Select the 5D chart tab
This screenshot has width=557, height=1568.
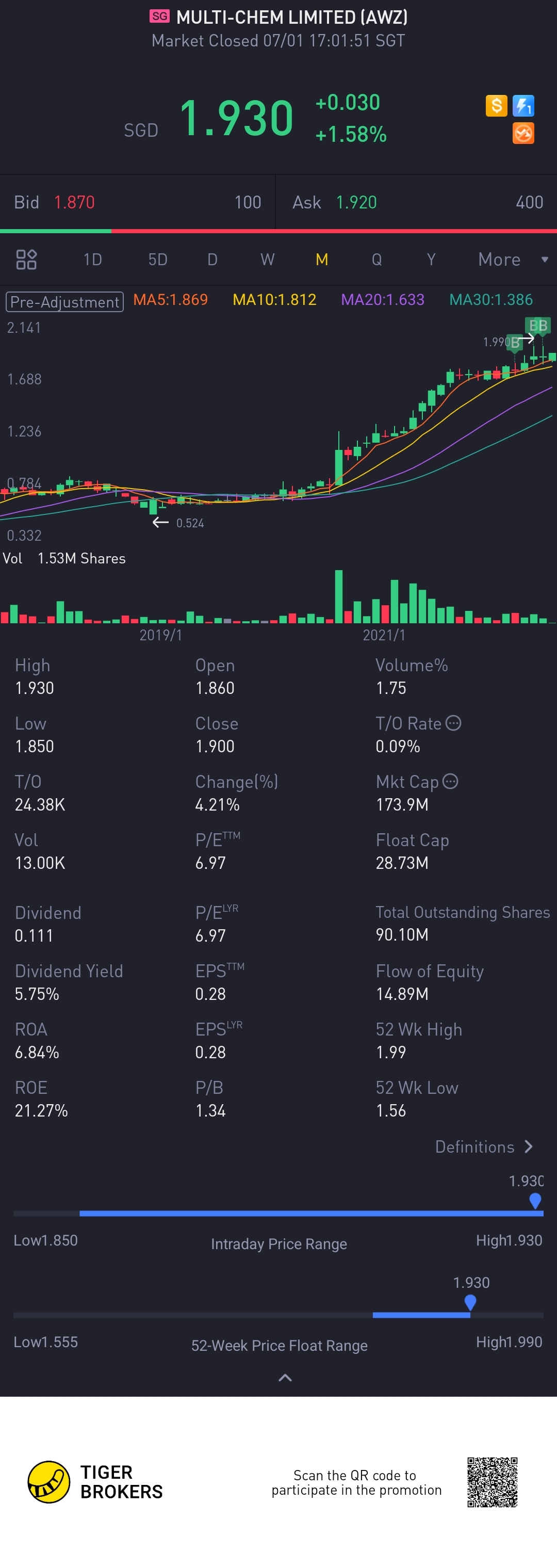click(x=158, y=260)
